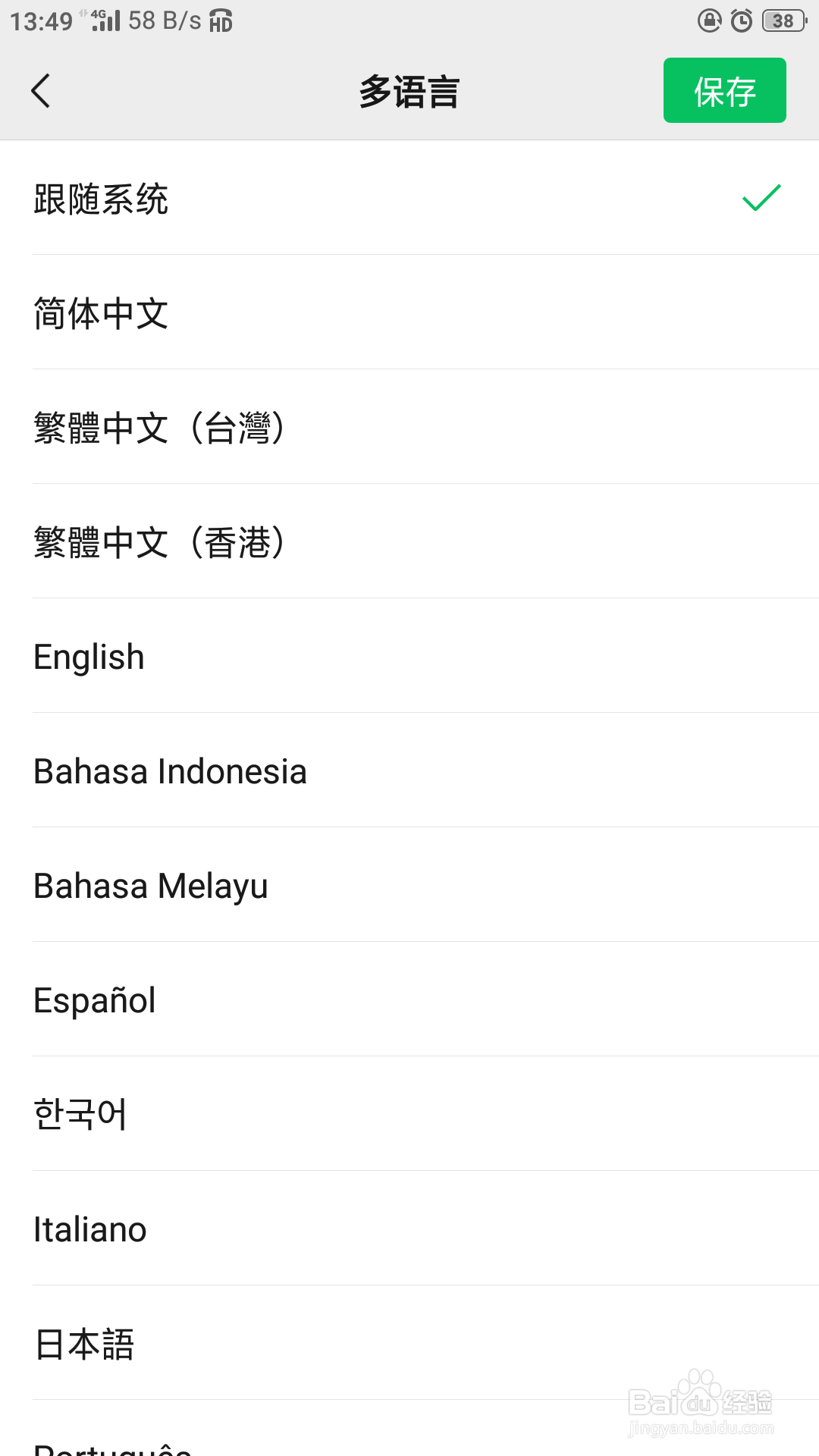The image size is (819, 1456).
Task: Pick Bahasa Indonesia language
Action: point(171,771)
